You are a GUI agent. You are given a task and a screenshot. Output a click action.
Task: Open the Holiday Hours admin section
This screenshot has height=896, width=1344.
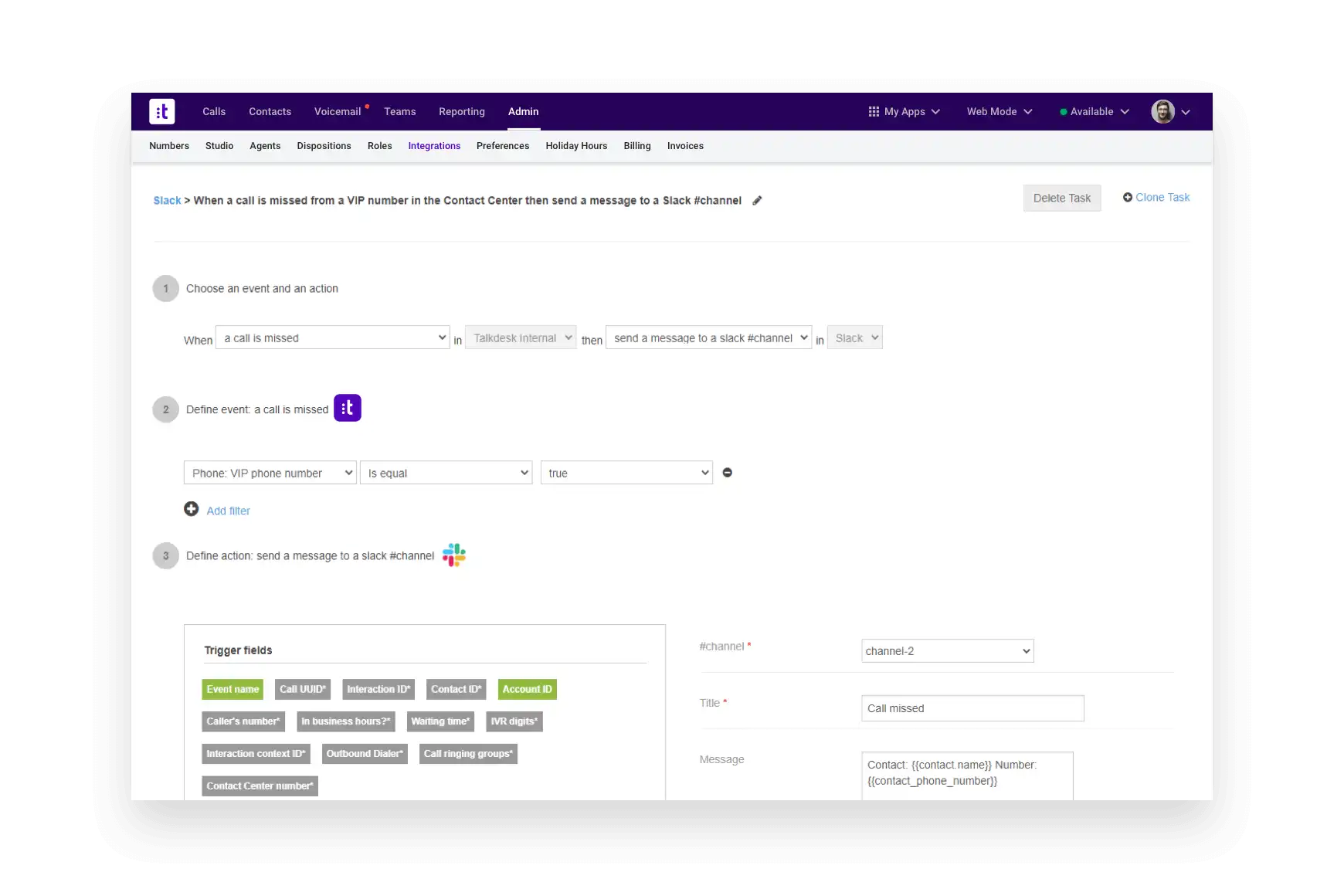tap(576, 146)
